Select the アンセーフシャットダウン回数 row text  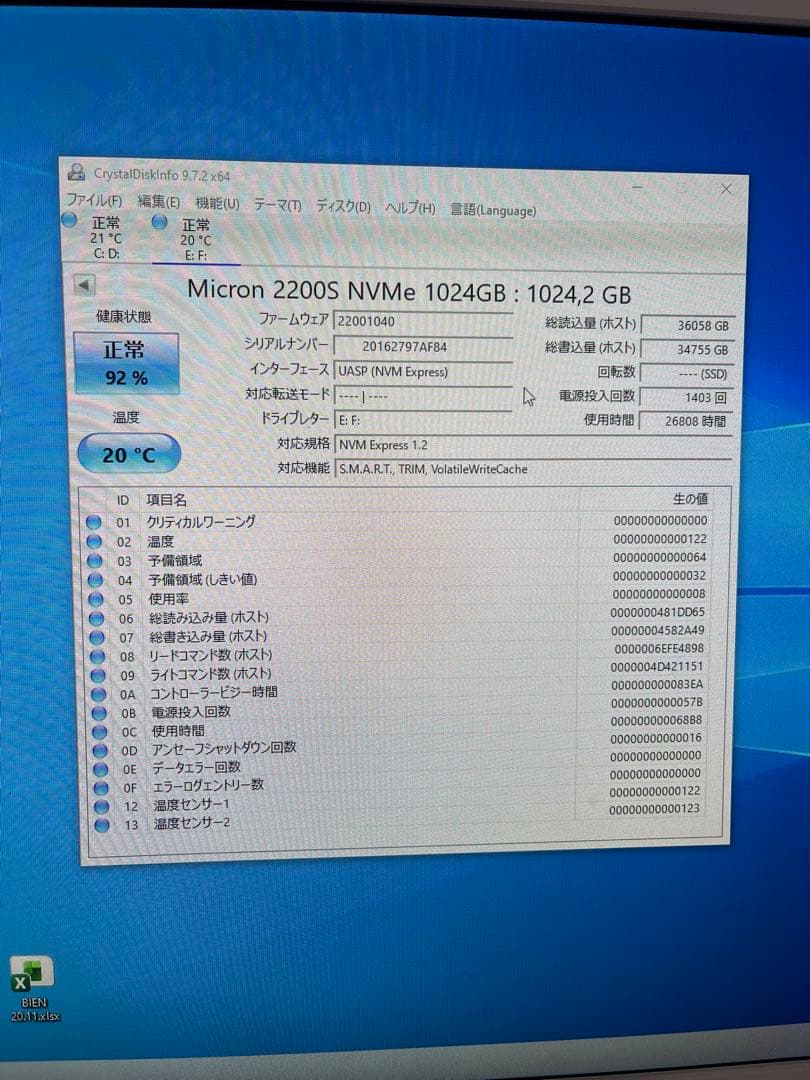point(224,747)
